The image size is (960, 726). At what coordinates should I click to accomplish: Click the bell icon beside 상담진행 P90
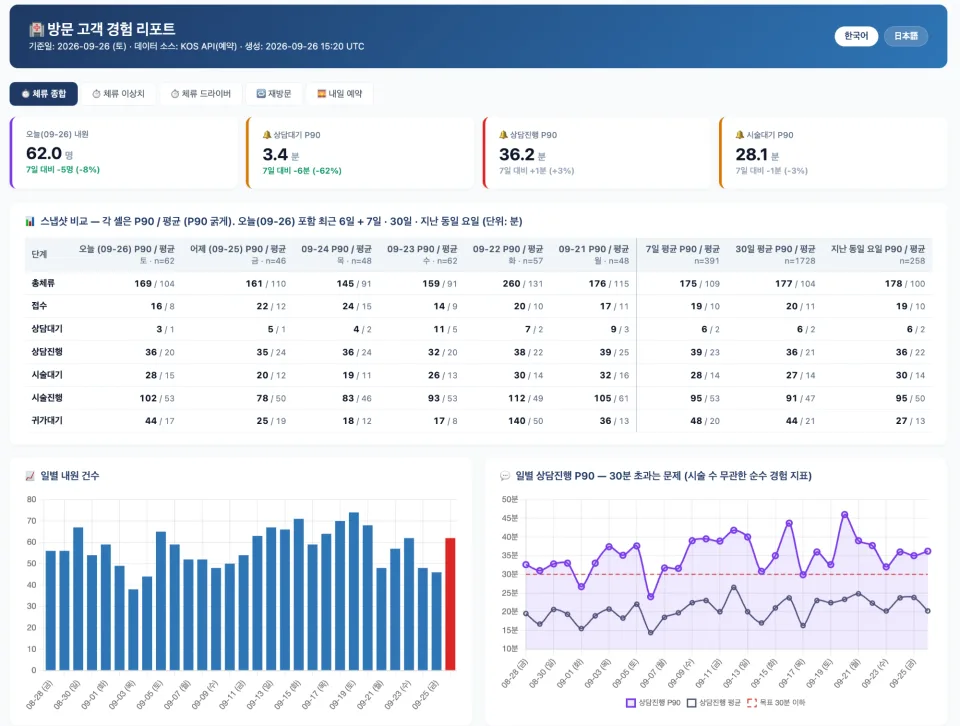pos(503,135)
